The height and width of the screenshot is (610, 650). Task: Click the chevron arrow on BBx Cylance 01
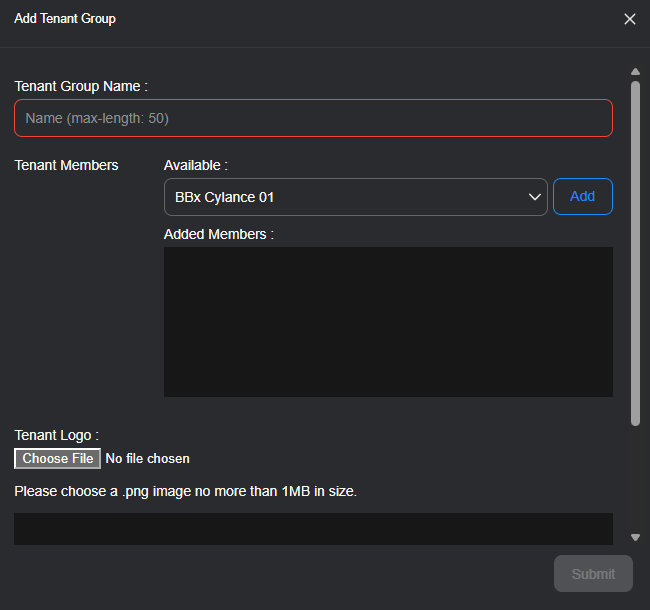tap(534, 197)
